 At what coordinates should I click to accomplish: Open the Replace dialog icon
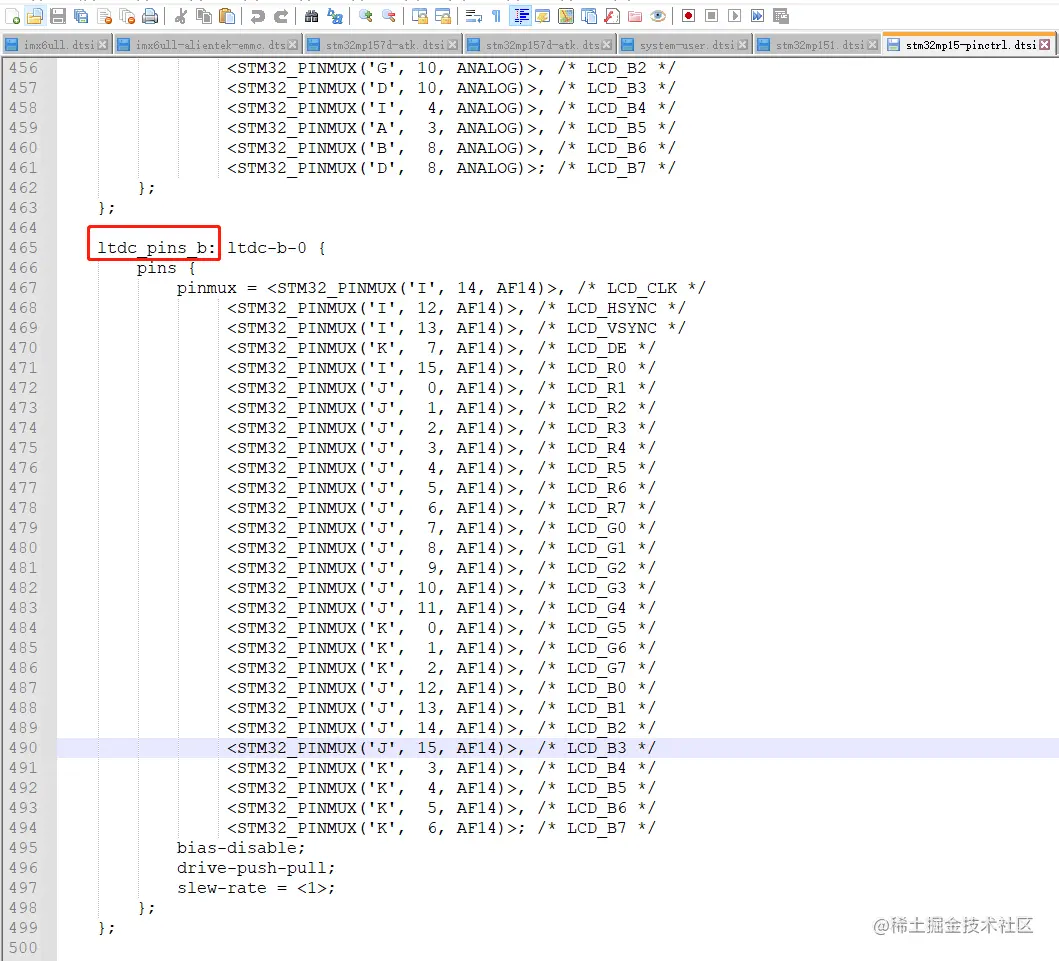(x=334, y=16)
